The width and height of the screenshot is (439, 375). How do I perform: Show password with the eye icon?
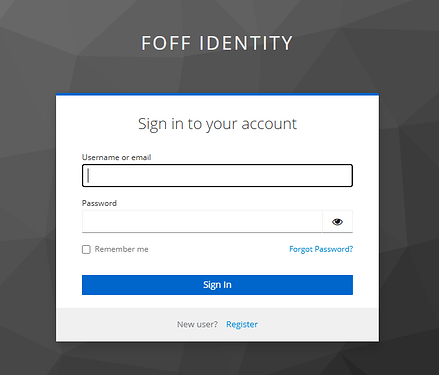[x=337, y=222]
